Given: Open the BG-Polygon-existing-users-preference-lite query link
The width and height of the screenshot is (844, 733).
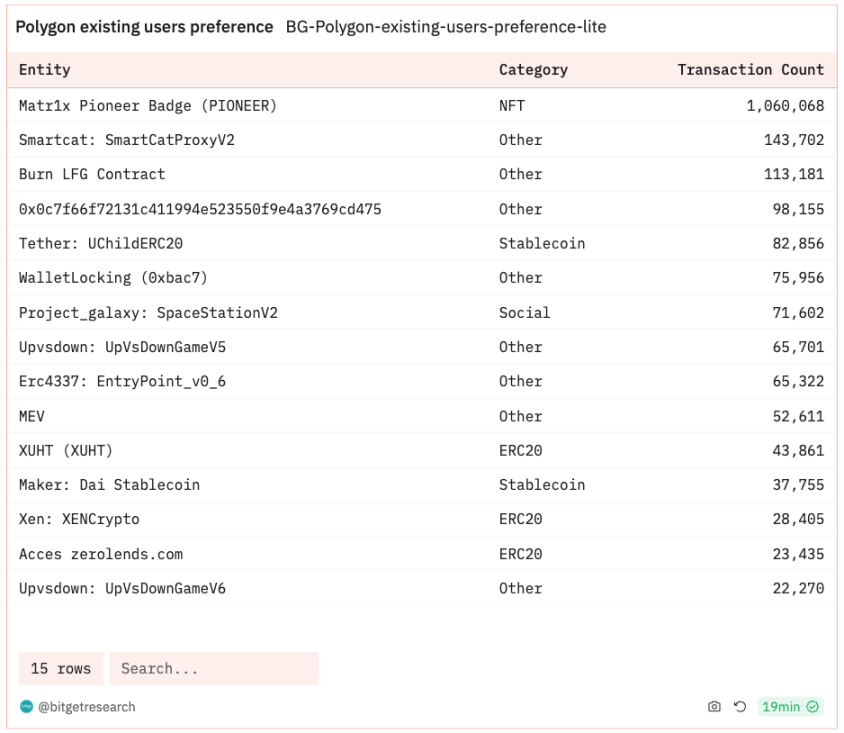Looking at the screenshot, I should click(445, 27).
